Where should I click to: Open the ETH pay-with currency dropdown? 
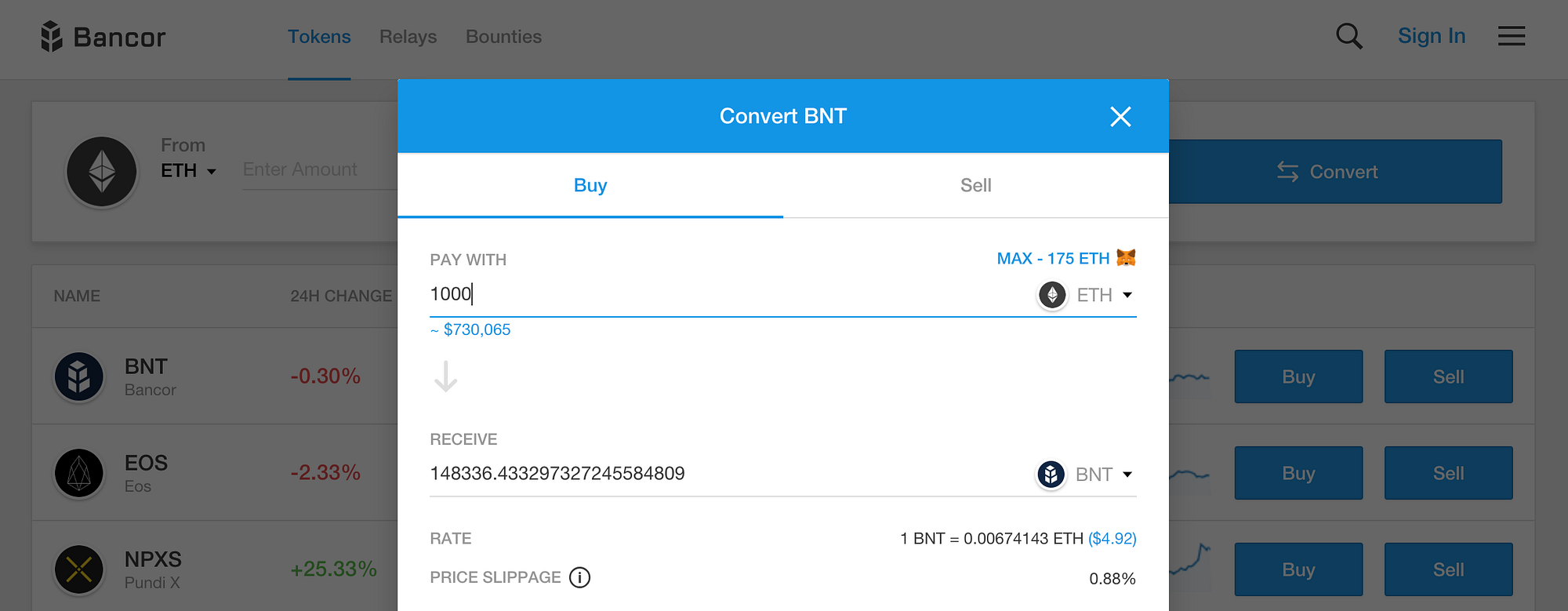point(1087,295)
